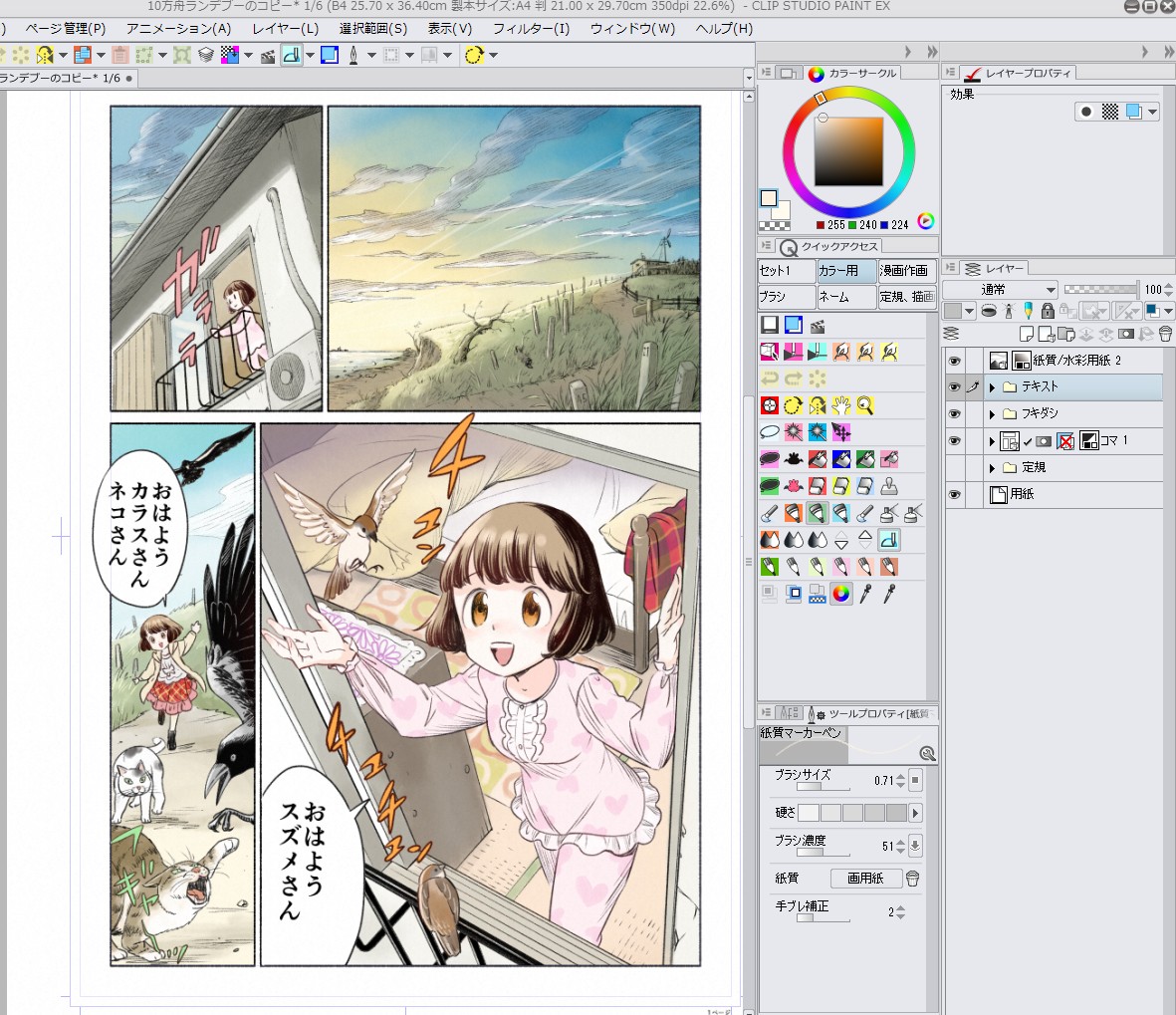Open the フィルター(I) menu
Image resolution: width=1176 pixels, height=1015 pixels.
coord(531,29)
